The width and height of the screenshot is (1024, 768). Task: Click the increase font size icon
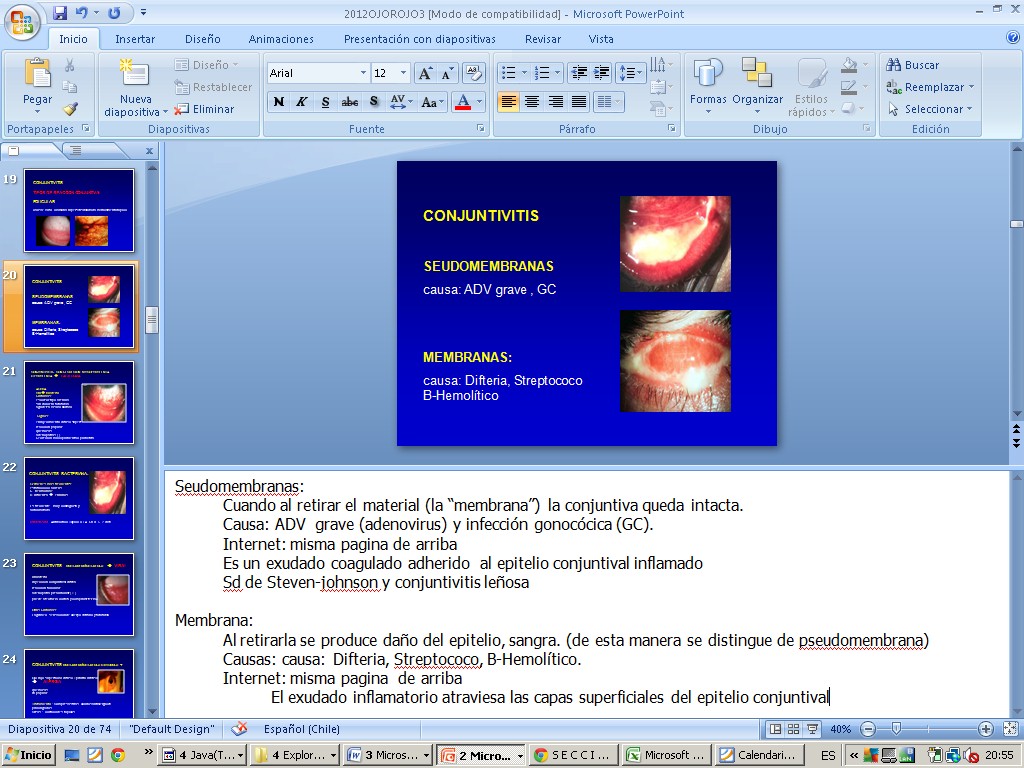point(425,73)
